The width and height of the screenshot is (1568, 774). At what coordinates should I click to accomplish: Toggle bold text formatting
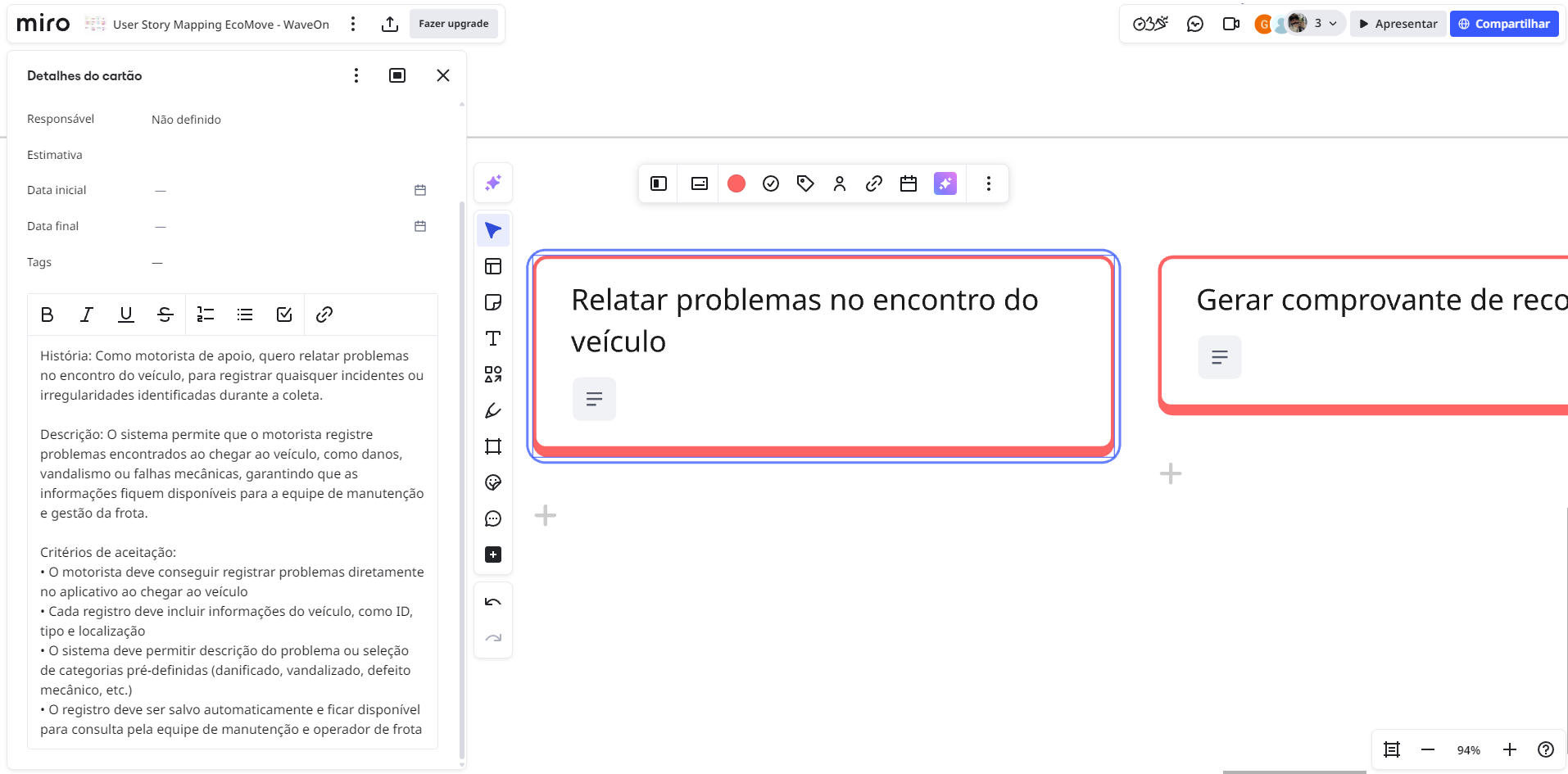pyautogui.click(x=48, y=315)
